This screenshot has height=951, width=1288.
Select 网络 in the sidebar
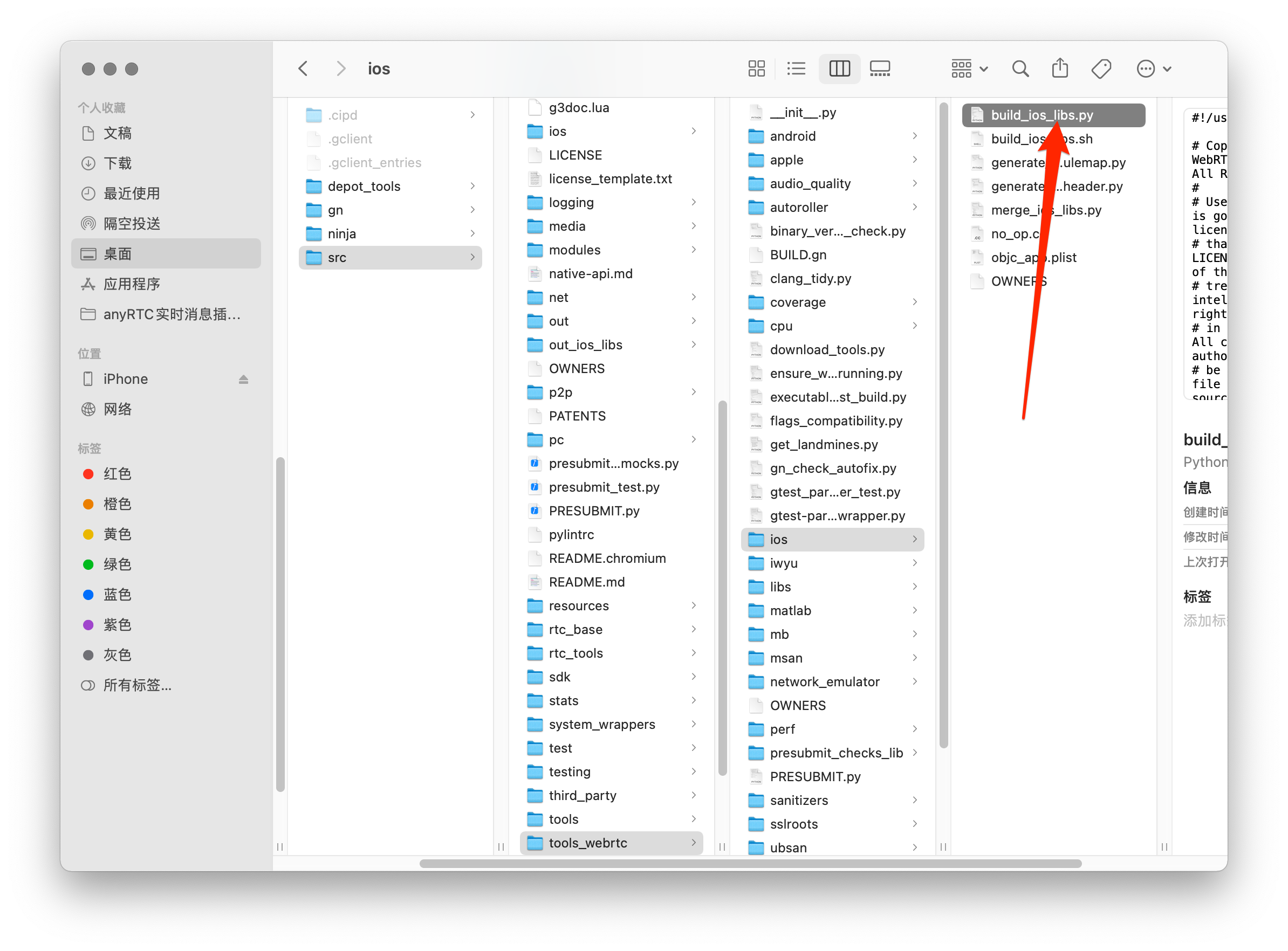[166, 409]
